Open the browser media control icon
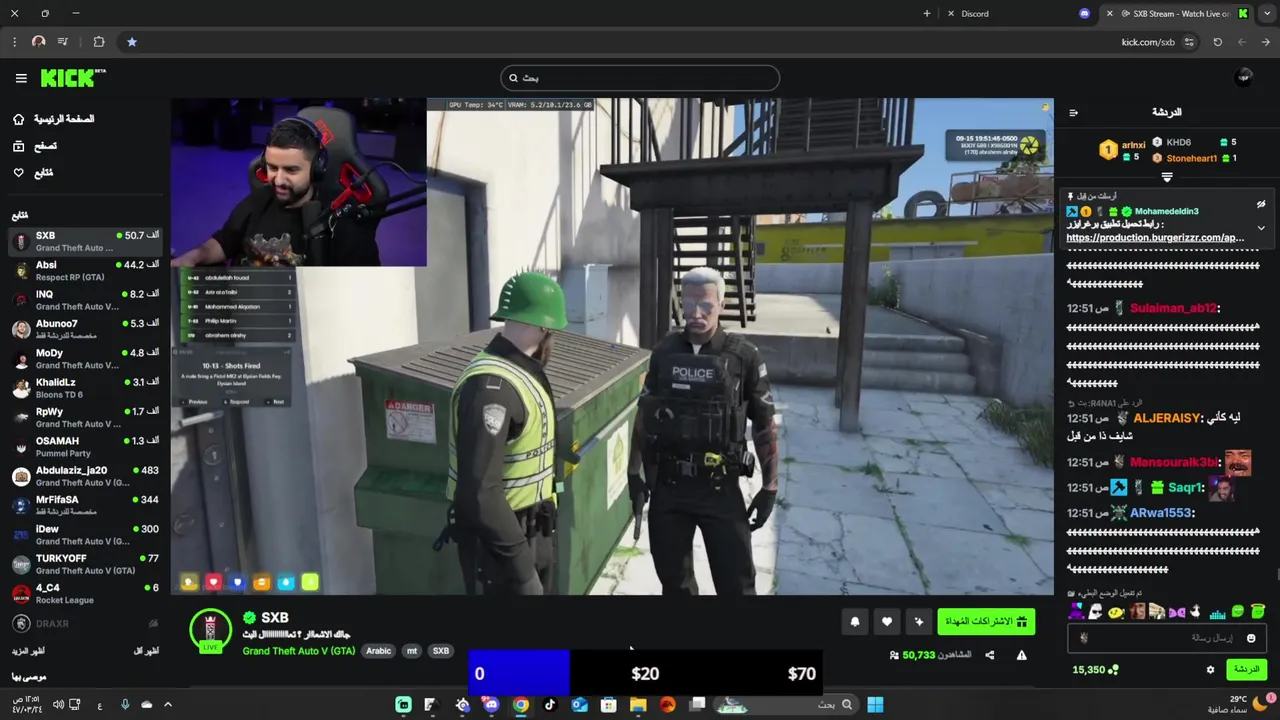Screen dimensions: 1280x720 tap(63, 42)
